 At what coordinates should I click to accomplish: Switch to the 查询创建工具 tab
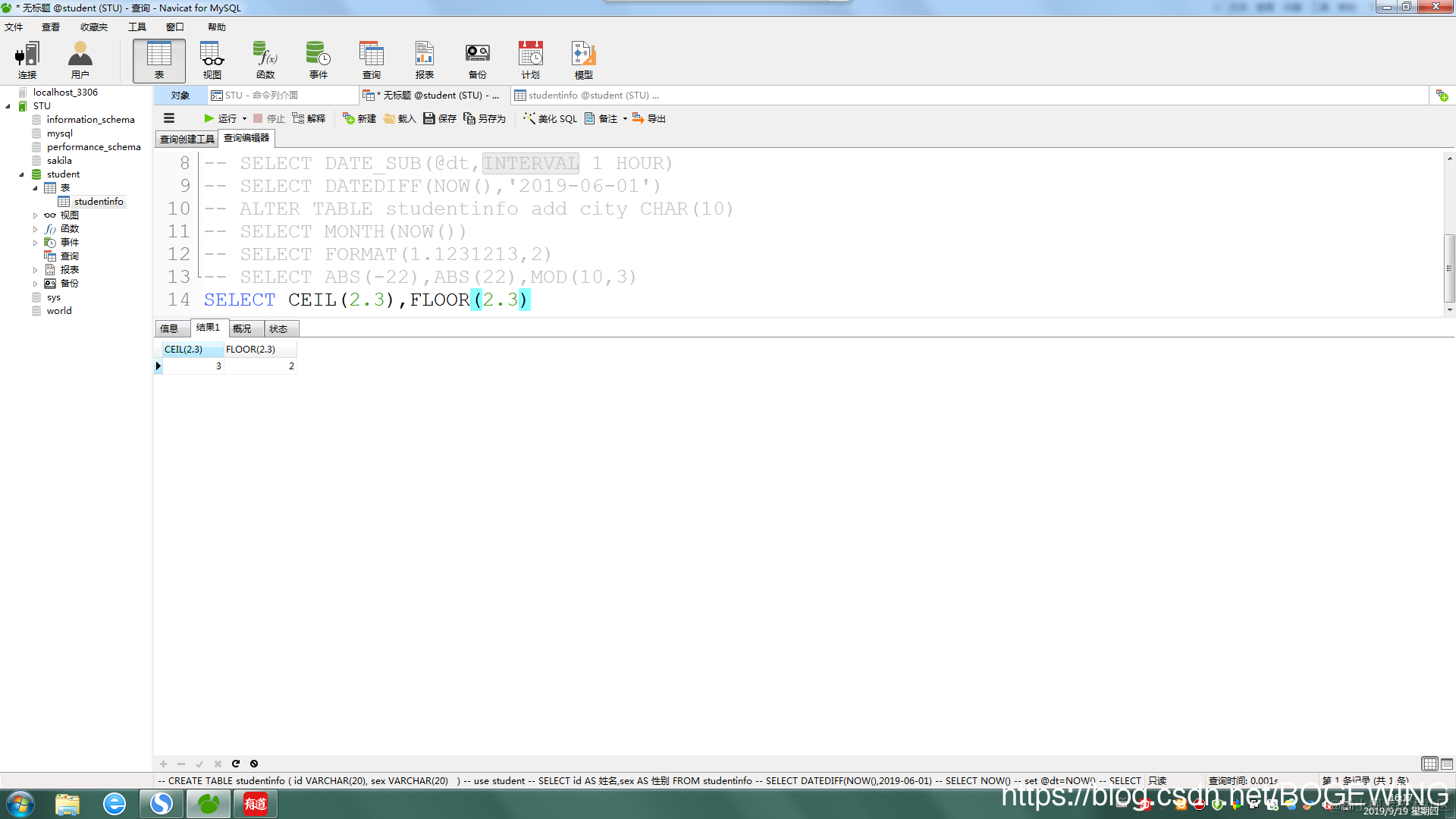point(187,139)
